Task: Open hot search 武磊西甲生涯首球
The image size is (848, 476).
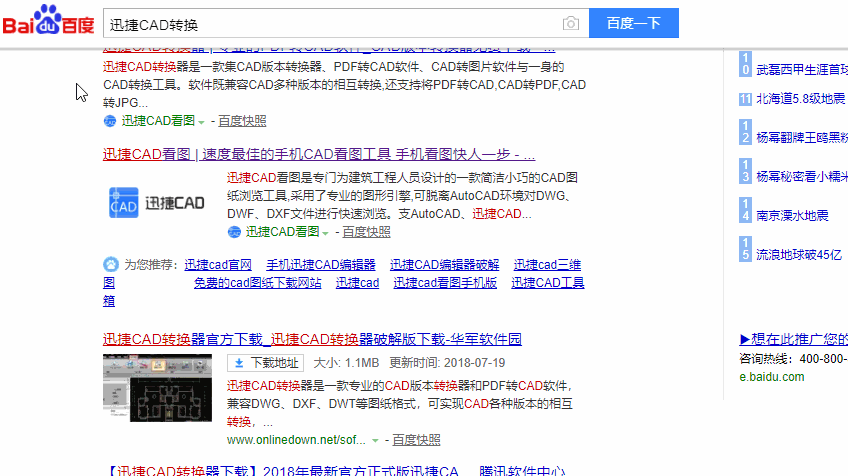Action: click(802, 70)
